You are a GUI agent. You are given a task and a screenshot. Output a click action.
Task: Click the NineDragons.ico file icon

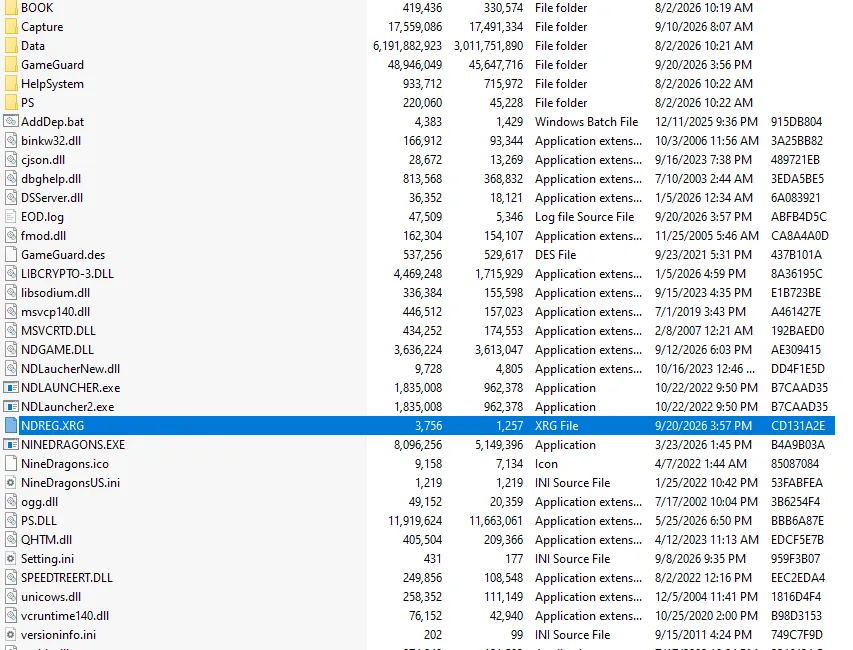(x=10, y=463)
